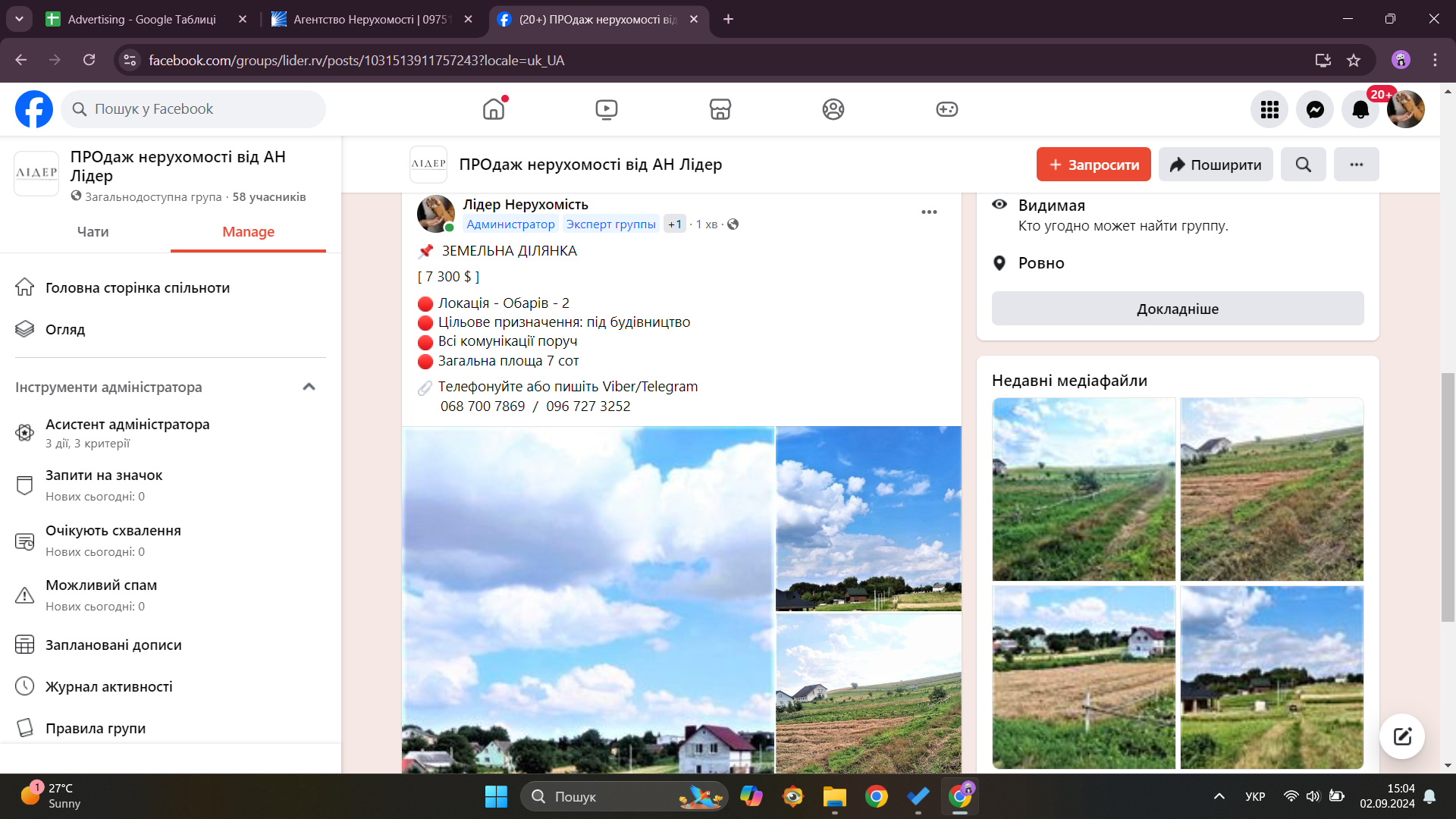Switch to Advertising Google Таблиці tab
This screenshot has height=819, width=1456.
pyautogui.click(x=142, y=19)
